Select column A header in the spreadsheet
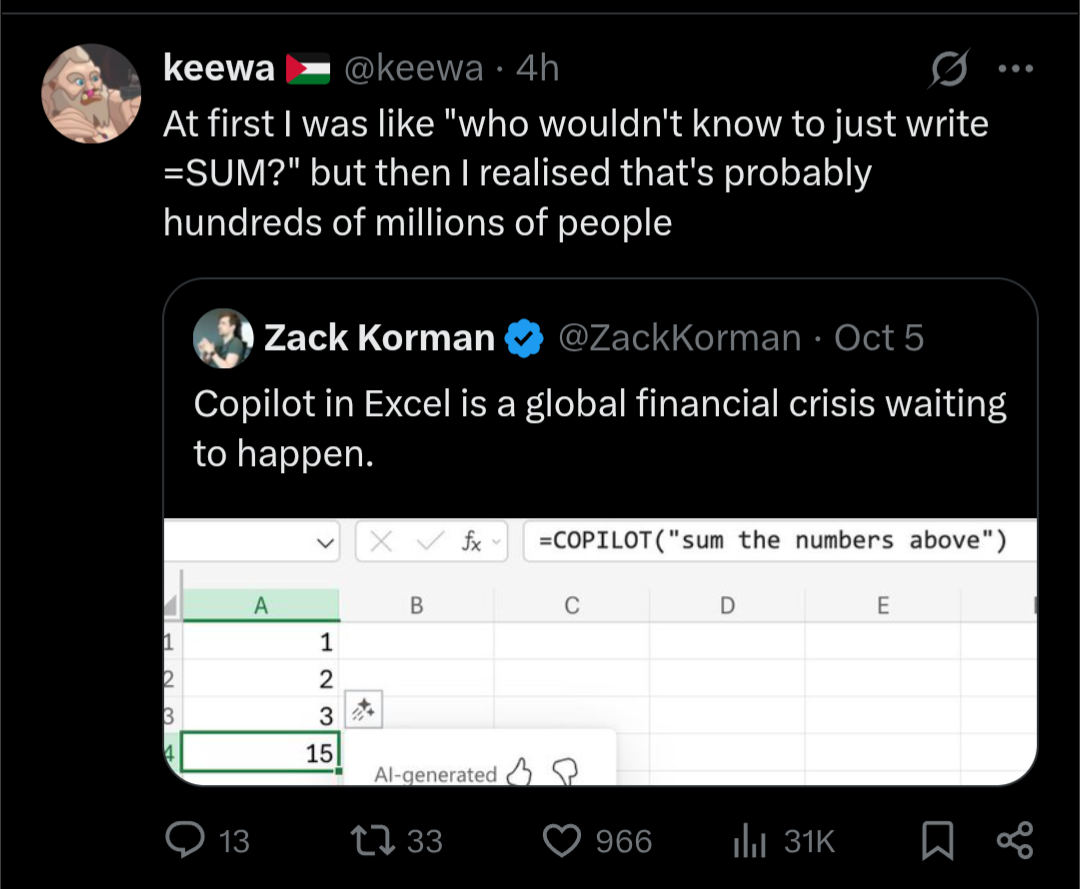The image size is (1080, 889). click(x=261, y=605)
